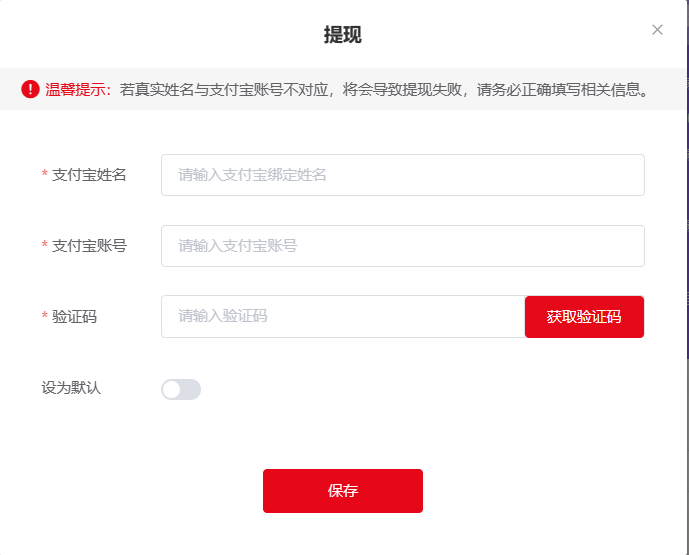Image resolution: width=689 pixels, height=555 pixels.
Task: Focus the 验证码 input field
Action: click(x=343, y=316)
